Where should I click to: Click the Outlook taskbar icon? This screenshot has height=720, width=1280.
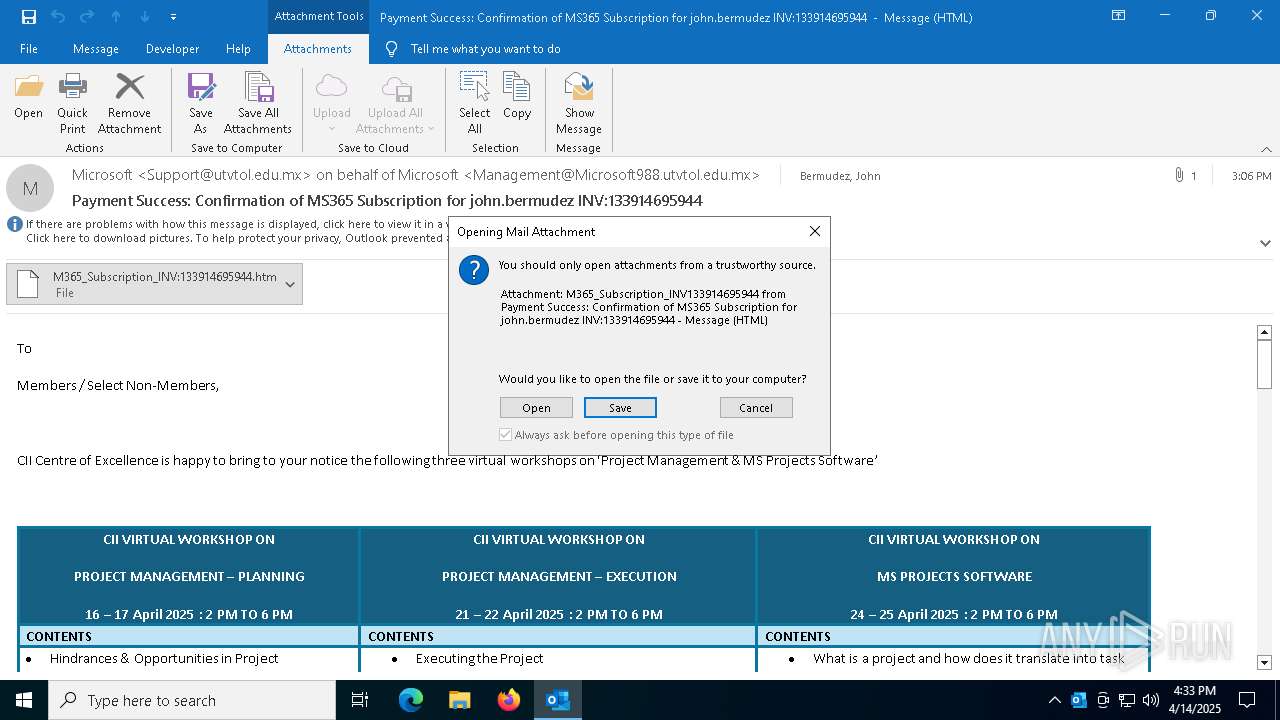click(x=557, y=700)
